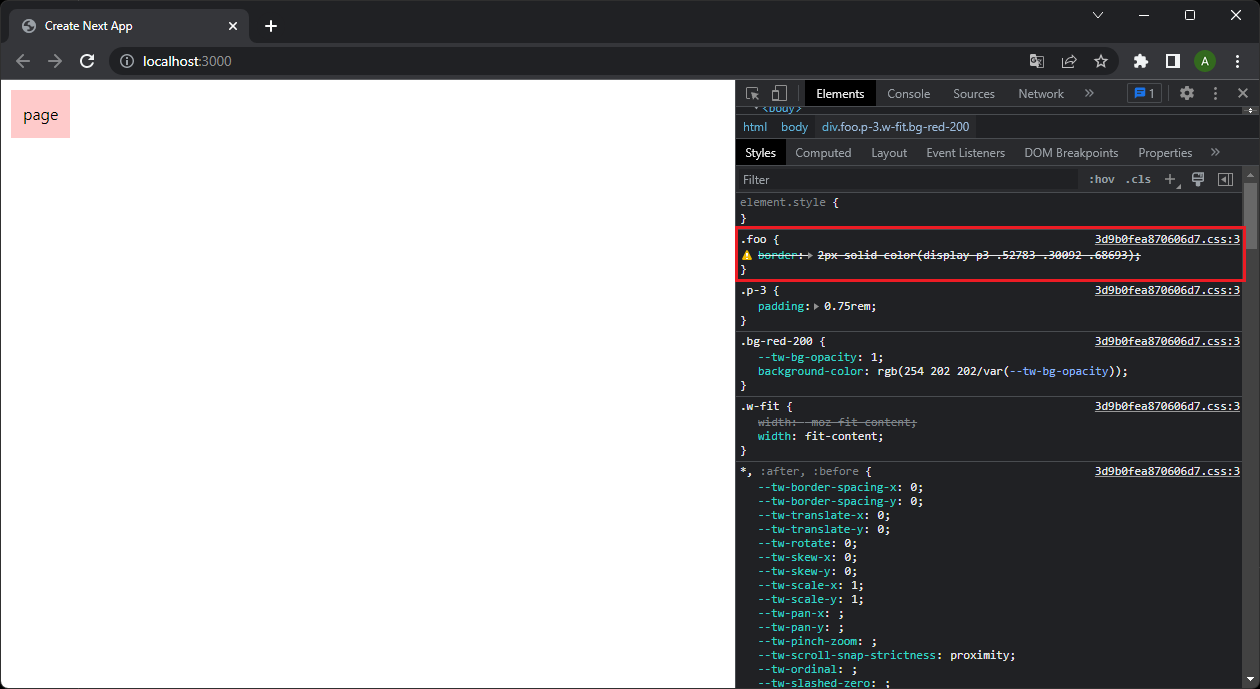Toggle the :hov element state pane
Viewport: 1260px width, 689px height.
pyautogui.click(x=1101, y=179)
